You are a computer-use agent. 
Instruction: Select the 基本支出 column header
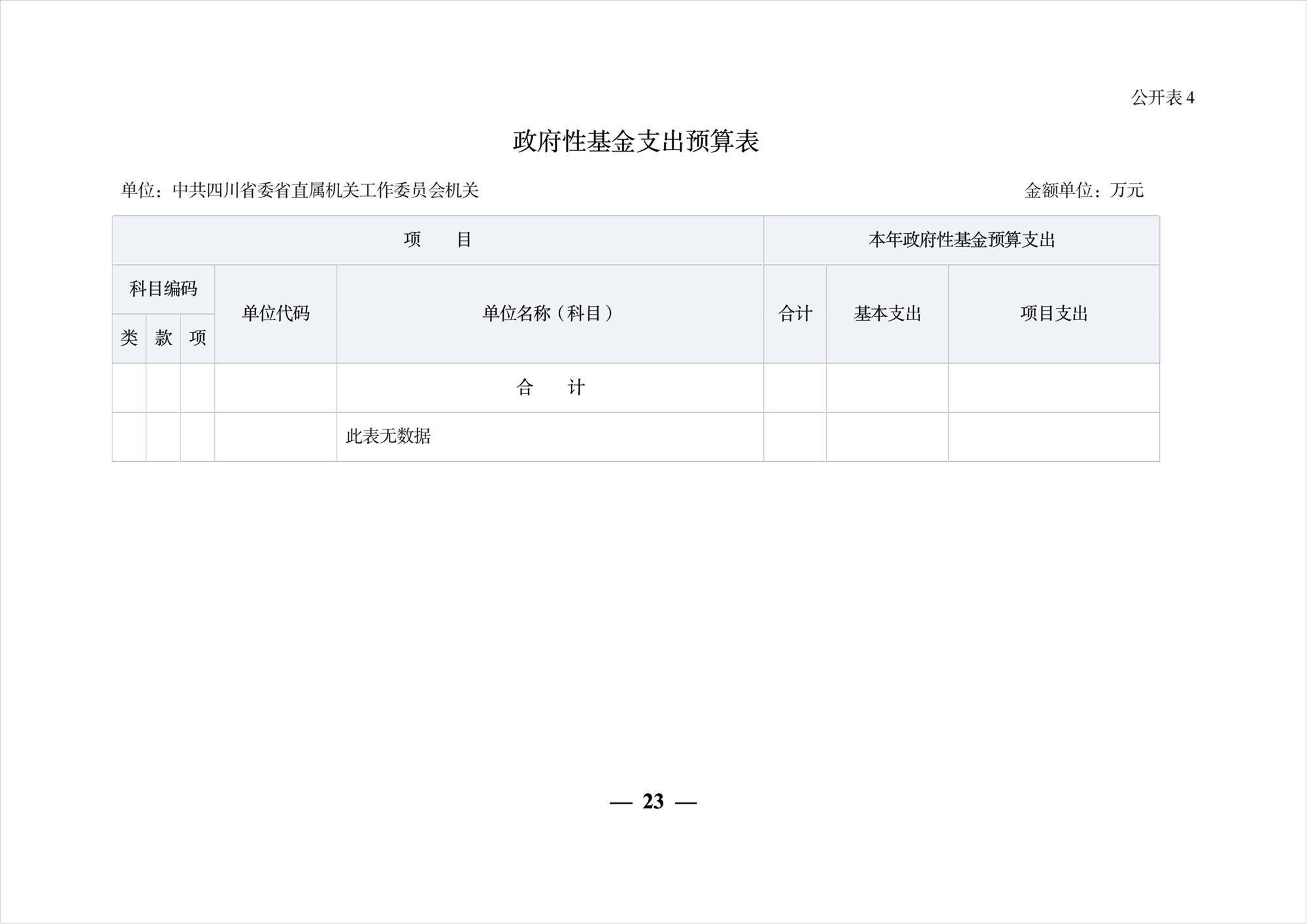point(887,314)
